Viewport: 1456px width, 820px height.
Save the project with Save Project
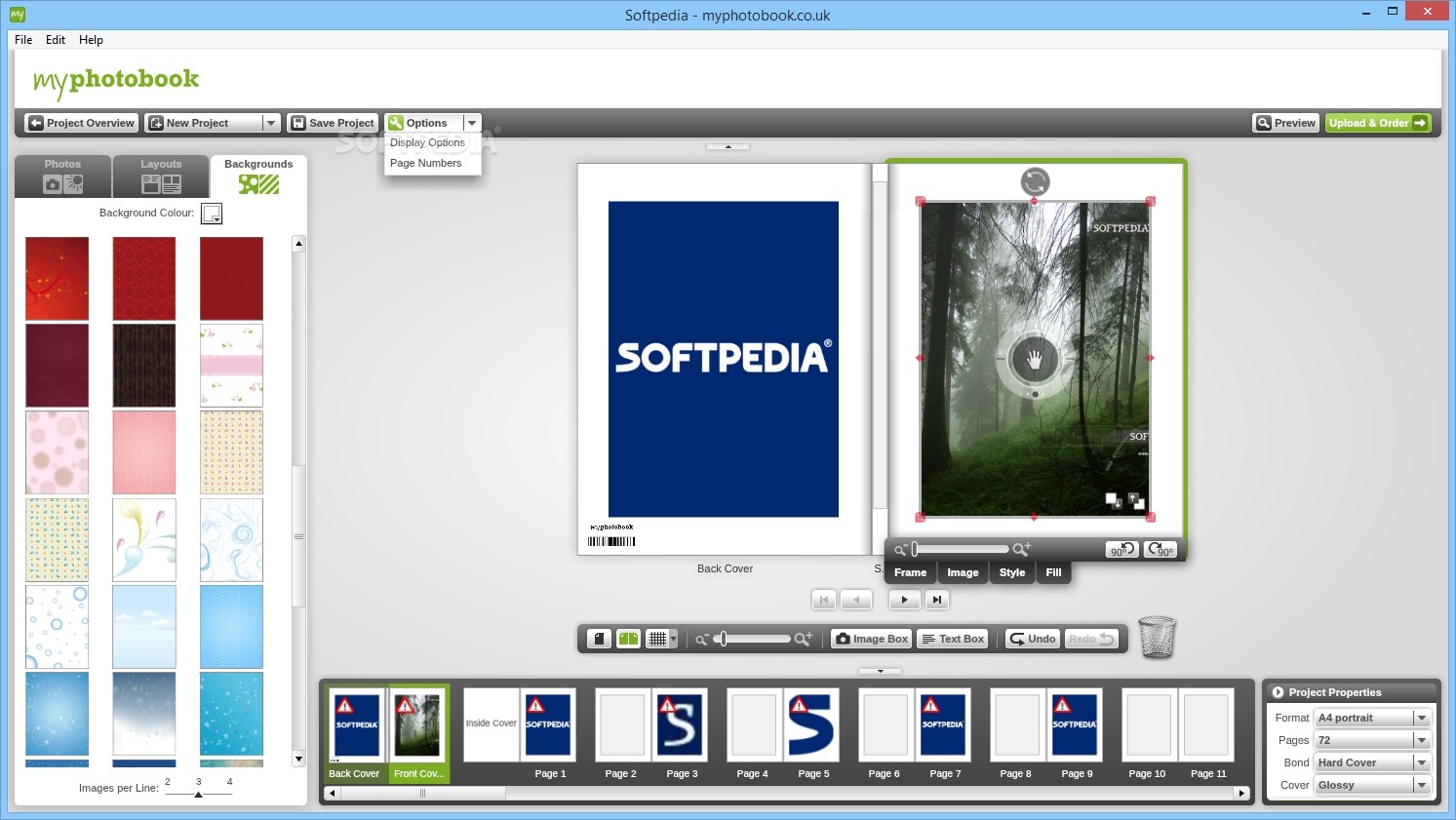(x=333, y=123)
